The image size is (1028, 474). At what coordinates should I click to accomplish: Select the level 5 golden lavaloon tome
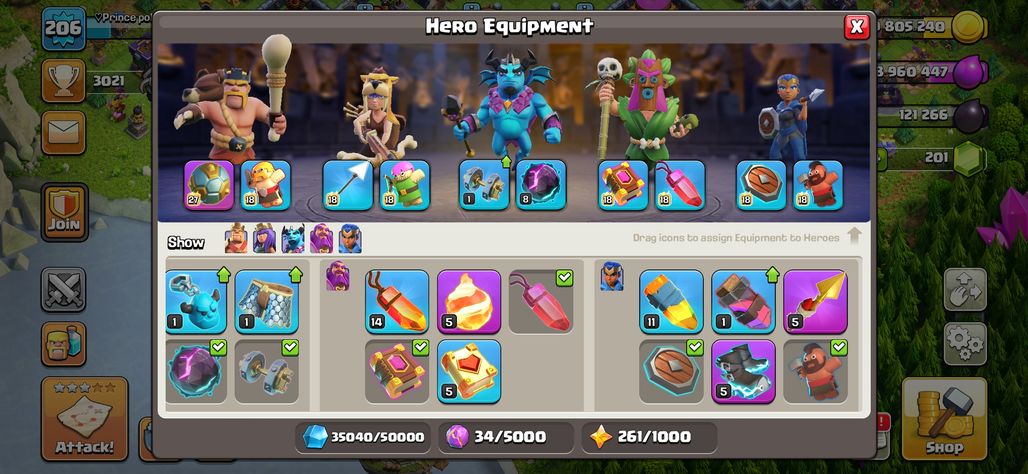tap(469, 371)
